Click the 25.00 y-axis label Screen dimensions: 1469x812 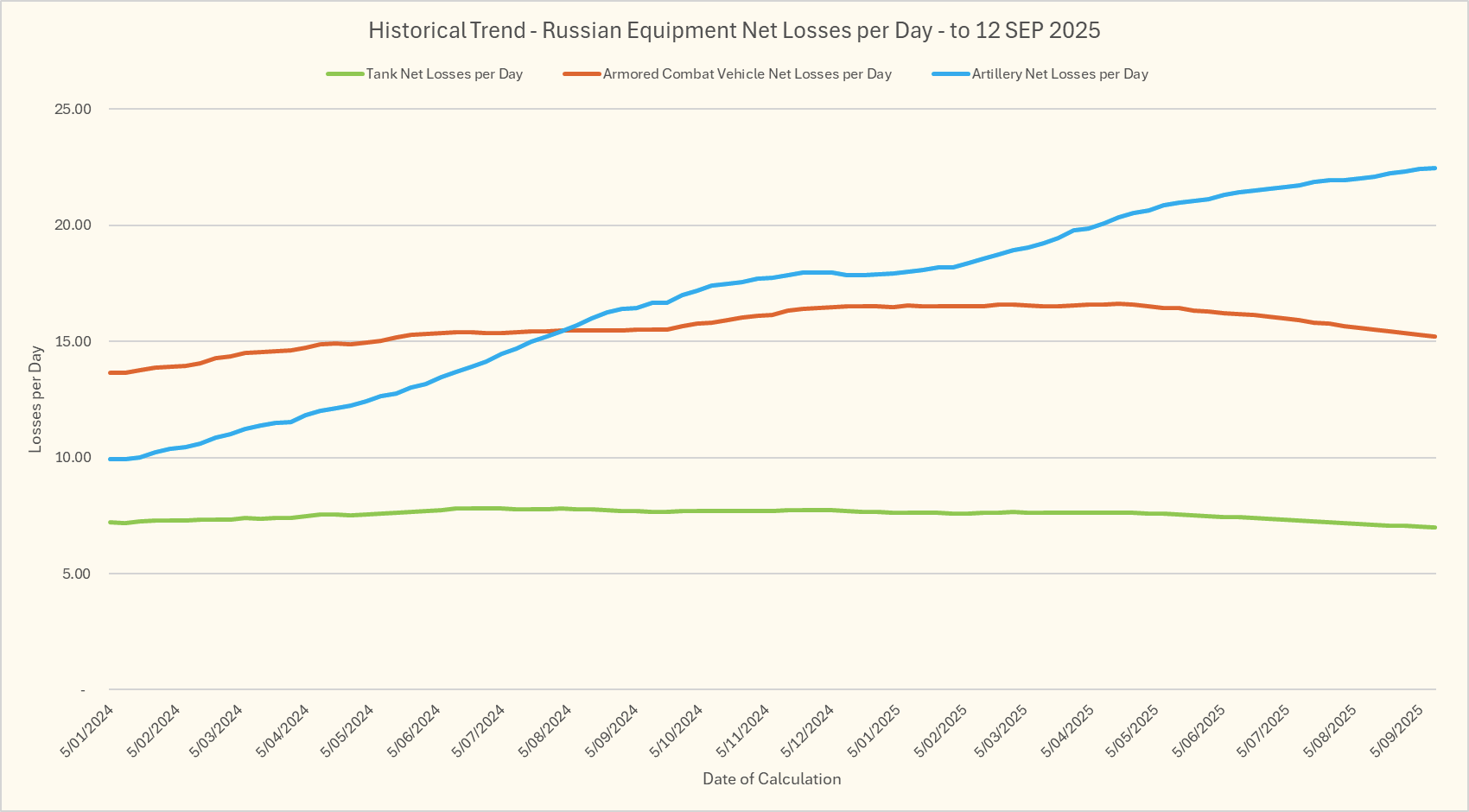click(73, 109)
